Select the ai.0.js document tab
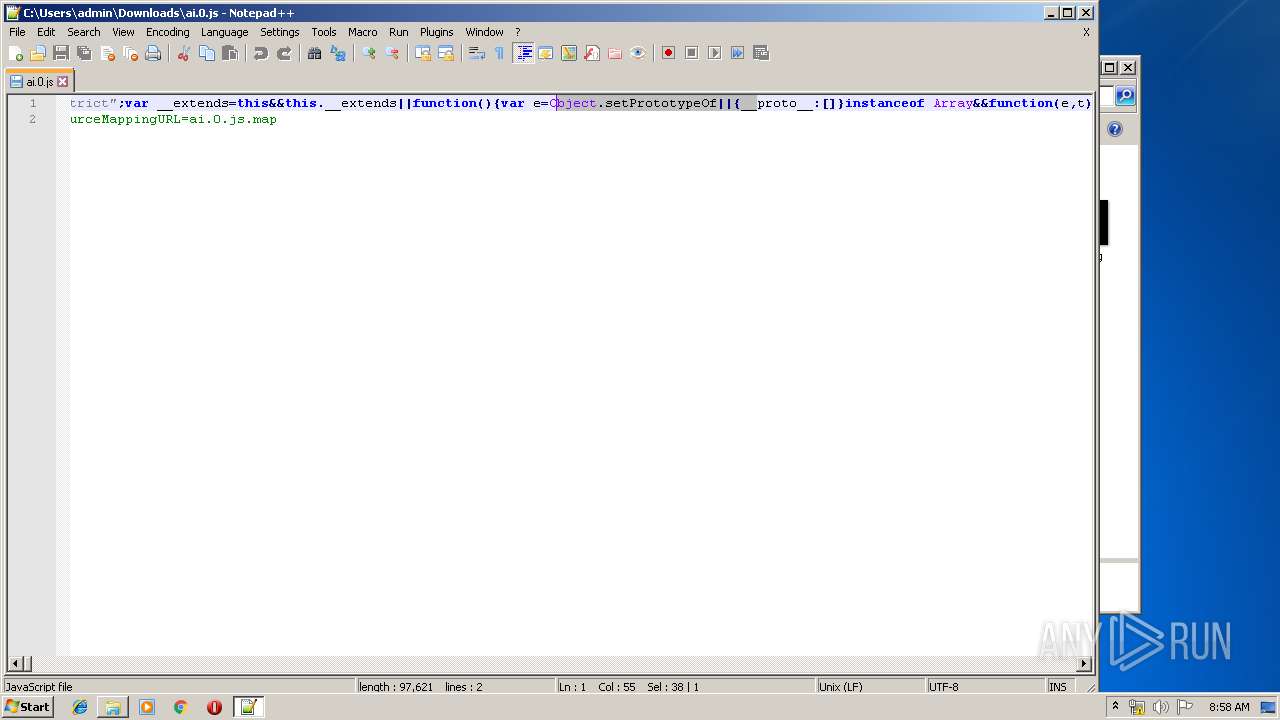Image resolution: width=1280 pixels, height=720 pixels. click(x=39, y=82)
